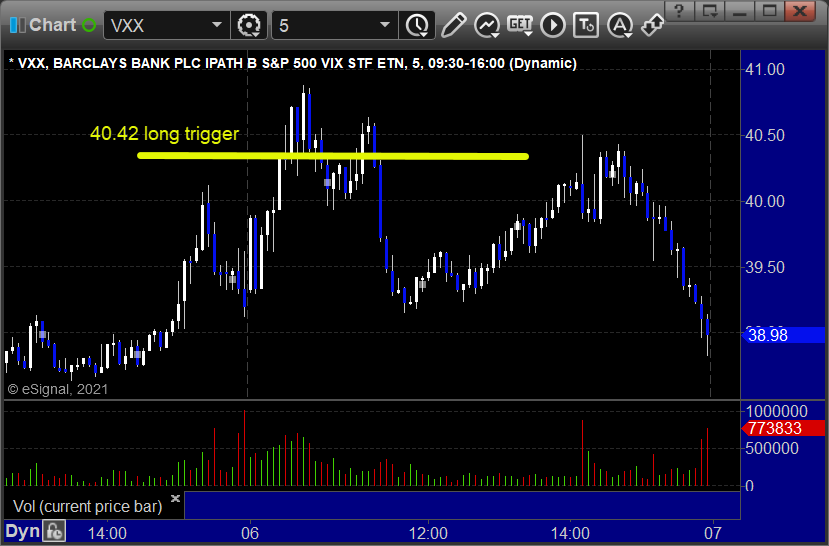829x546 pixels.
Task: Click the Dyn scaling mode button
Action: coord(22,531)
